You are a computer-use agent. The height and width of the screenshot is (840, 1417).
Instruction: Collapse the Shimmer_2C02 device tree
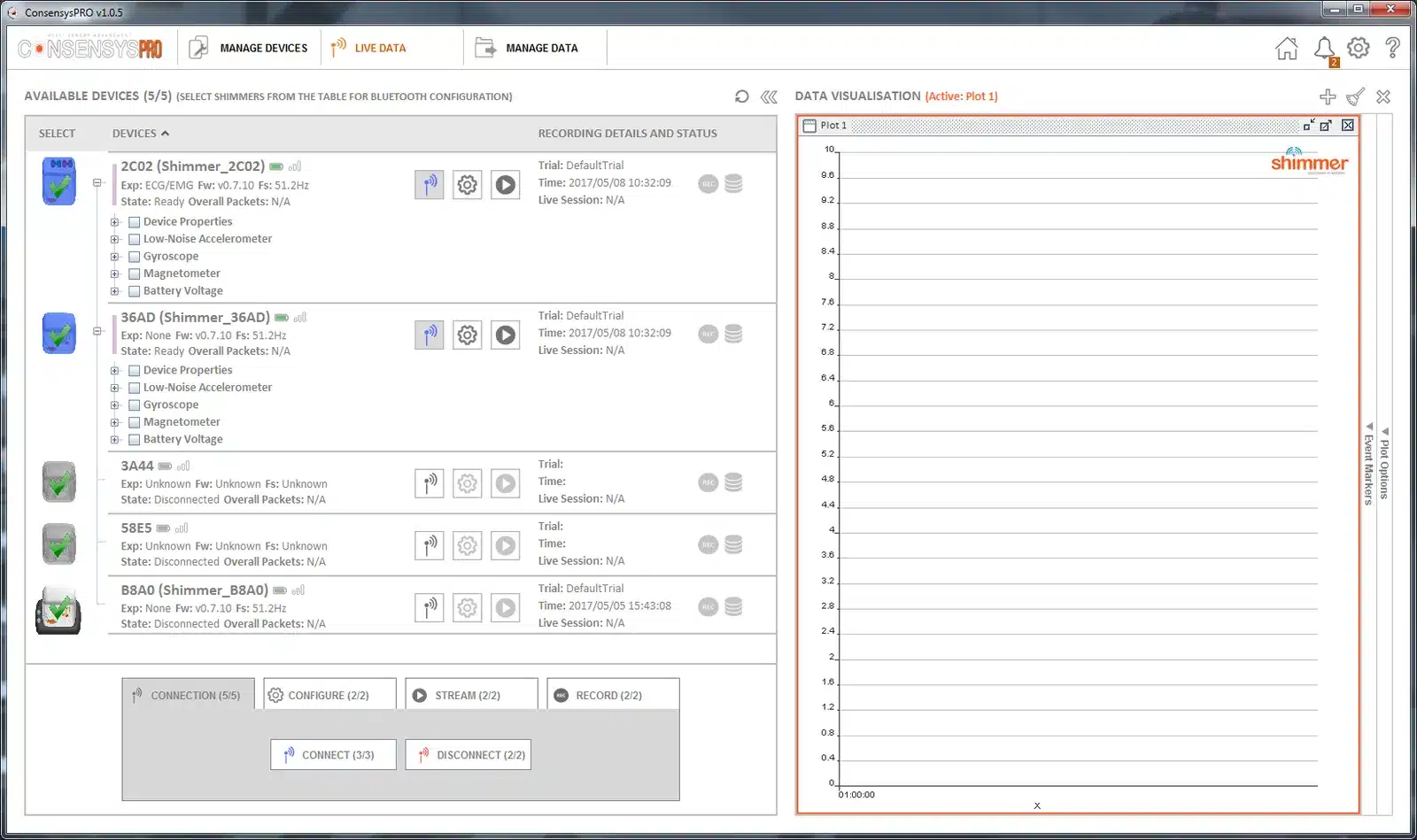click(97, 182)
